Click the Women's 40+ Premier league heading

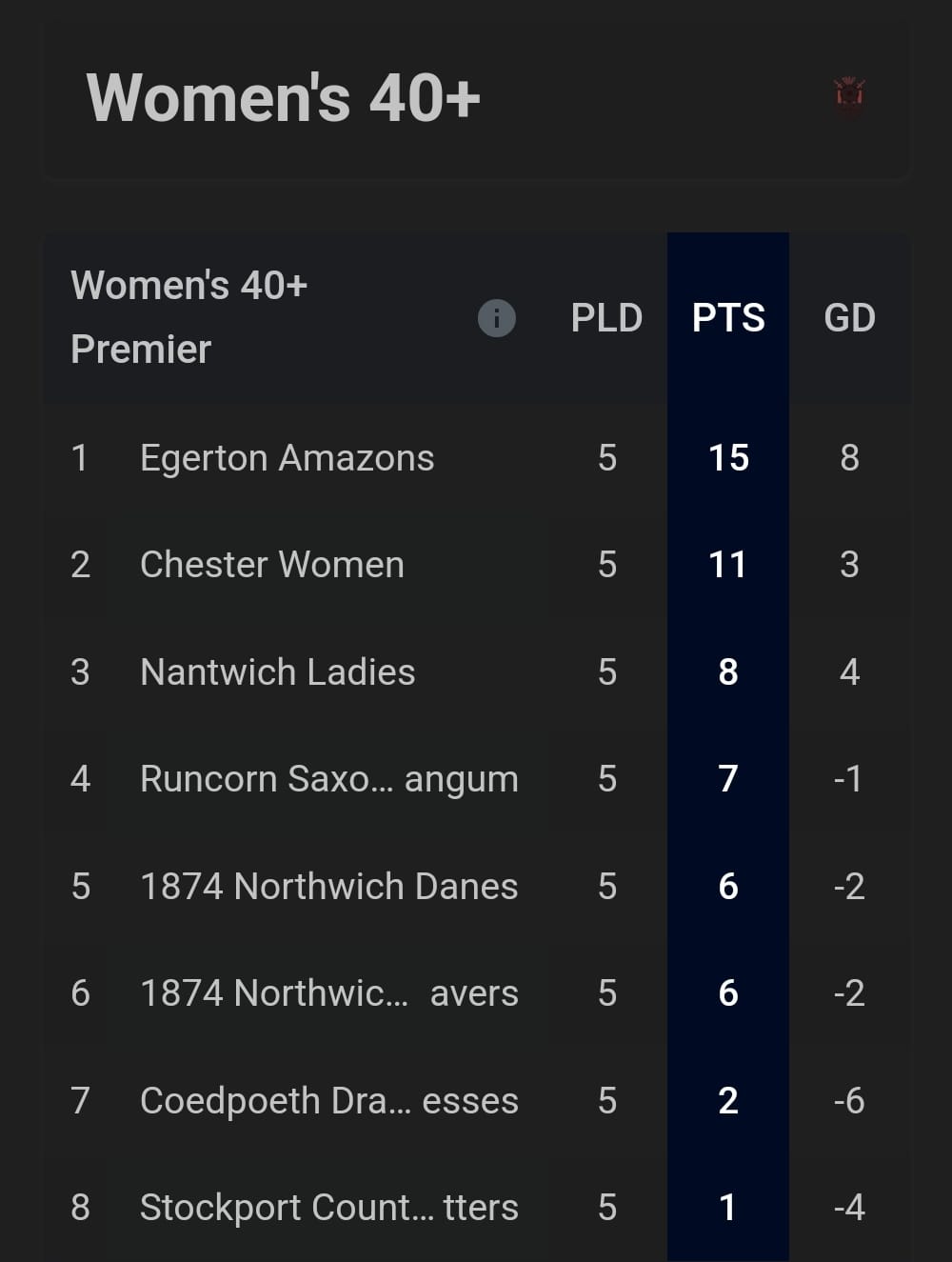(x=188, y=317)
